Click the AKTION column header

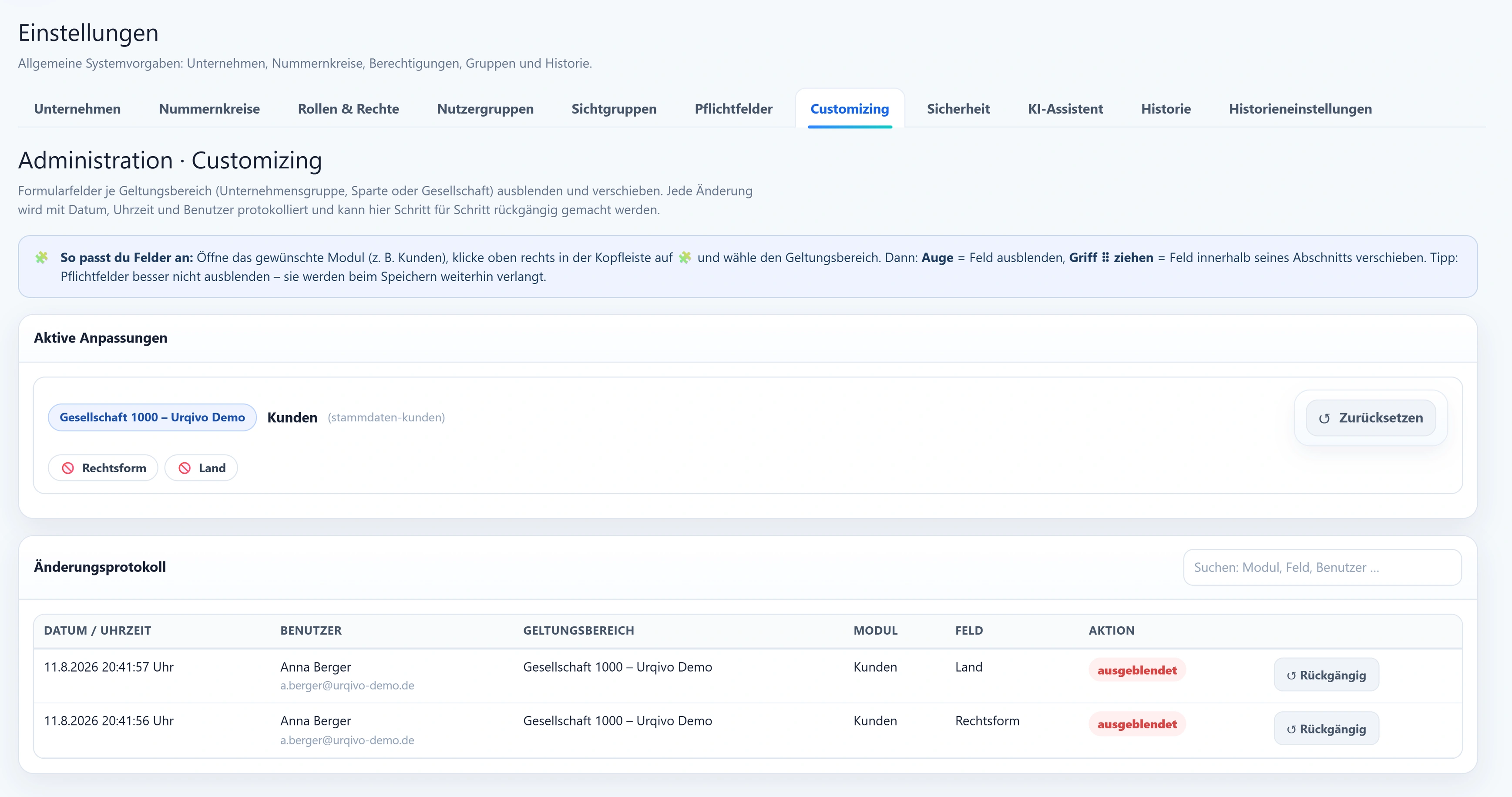[1111, 630]
